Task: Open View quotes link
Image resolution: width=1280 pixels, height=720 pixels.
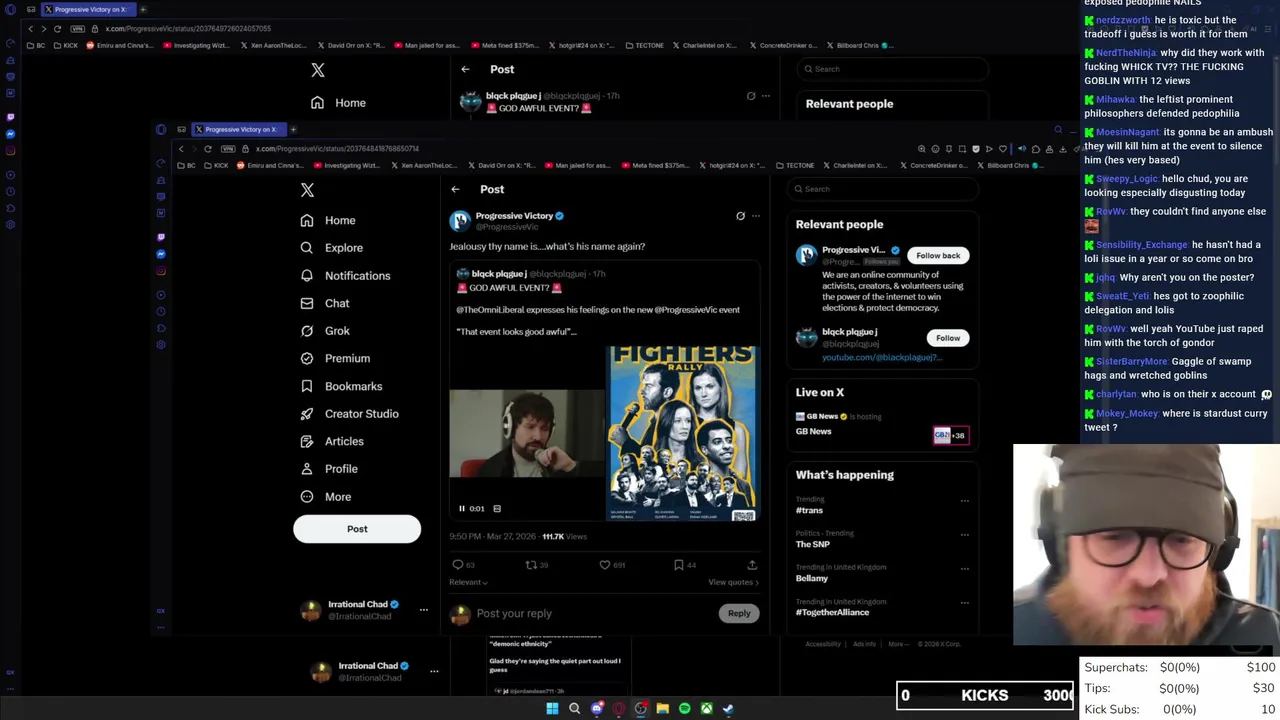Action: click(733, 582)
